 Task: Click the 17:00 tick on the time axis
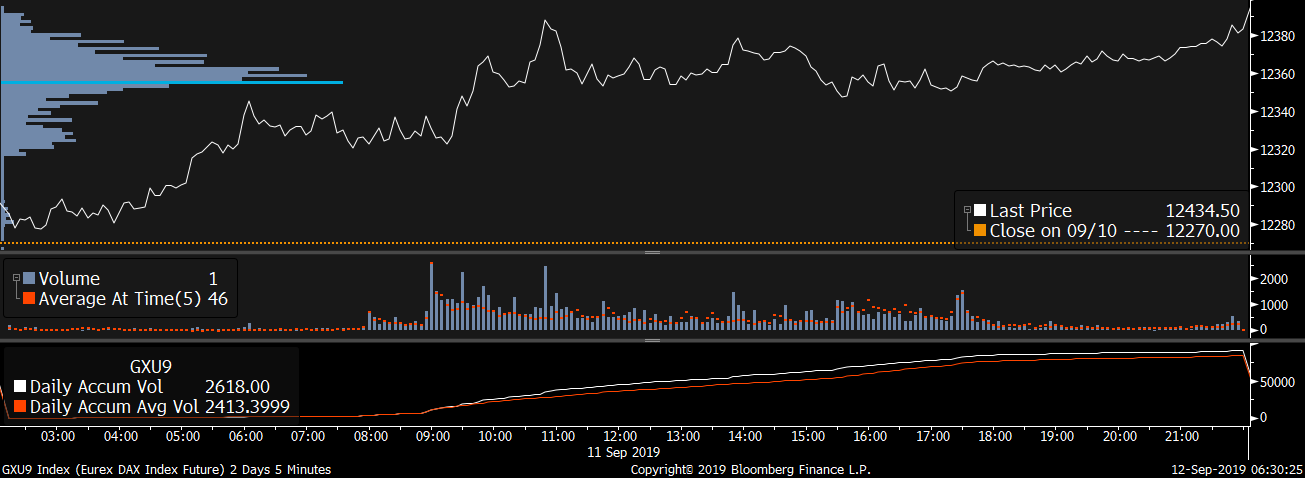(932, 436)
